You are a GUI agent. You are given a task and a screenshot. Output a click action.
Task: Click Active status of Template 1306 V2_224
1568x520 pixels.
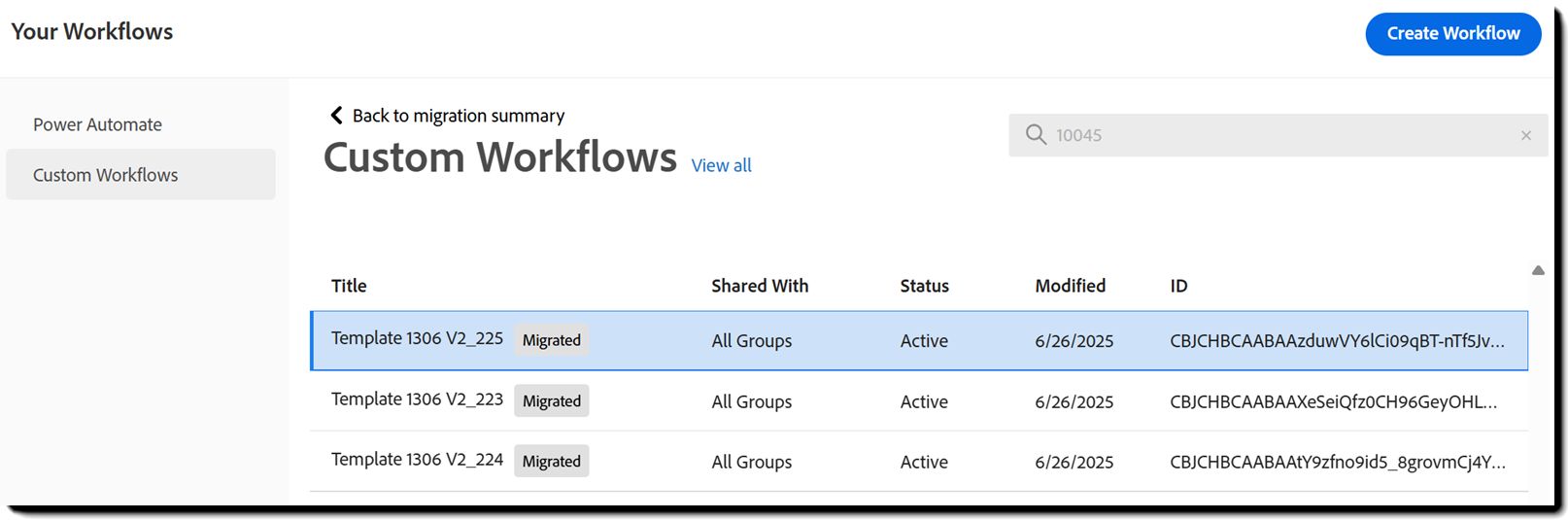[x=924, y=462]
